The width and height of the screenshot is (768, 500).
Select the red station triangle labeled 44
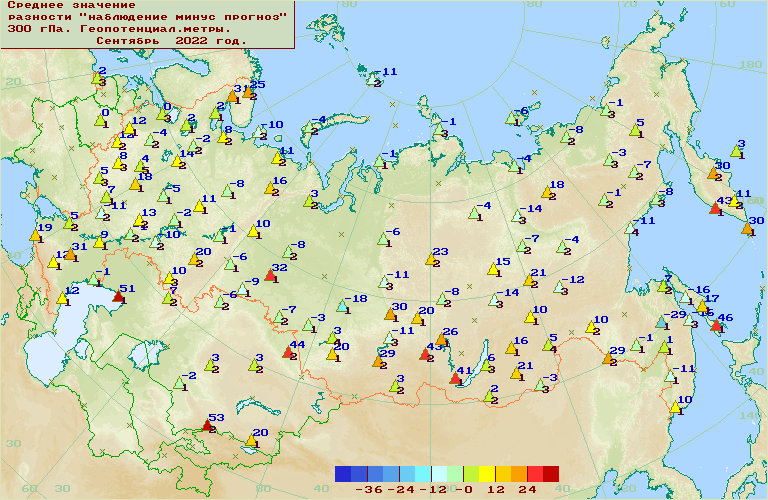coord(288,352)
